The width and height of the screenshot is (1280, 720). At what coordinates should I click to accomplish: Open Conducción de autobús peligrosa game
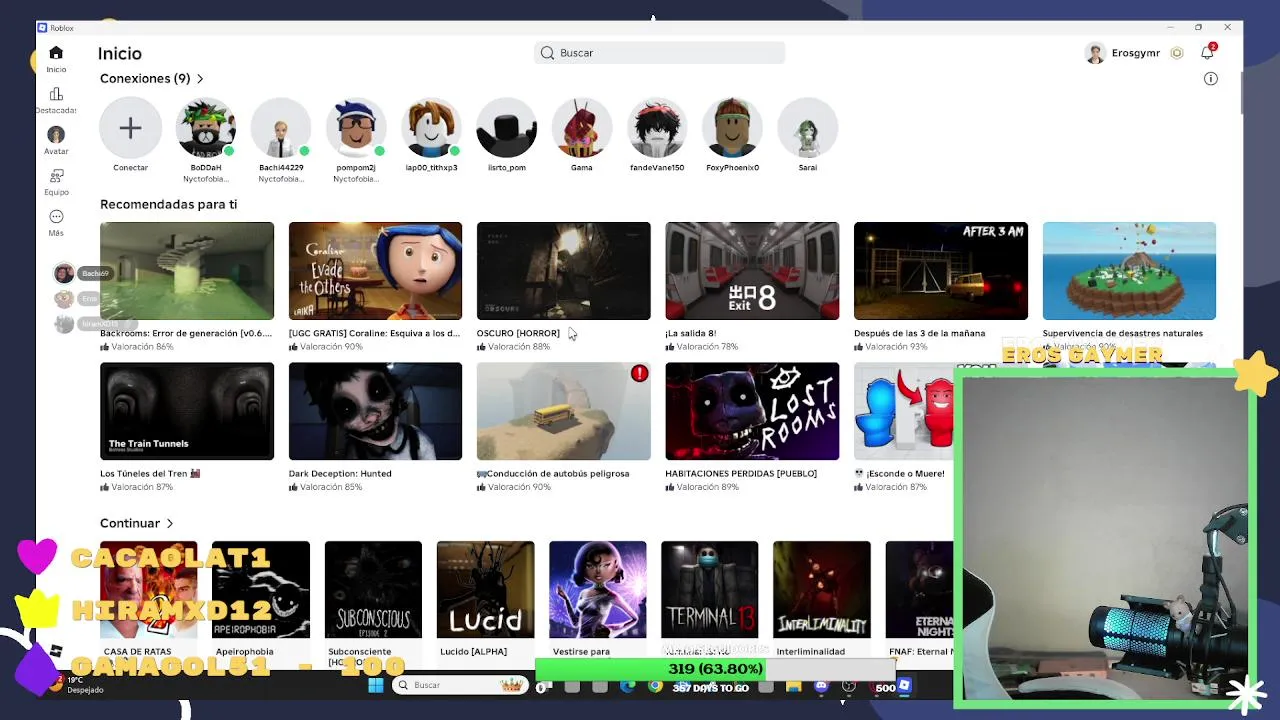click(x=564, y=411)
